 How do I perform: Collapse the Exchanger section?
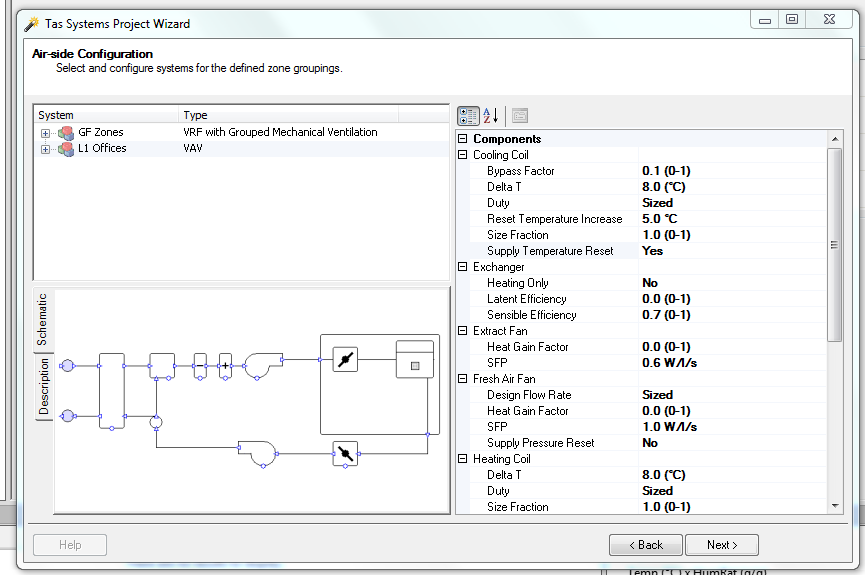pos(463,267)
